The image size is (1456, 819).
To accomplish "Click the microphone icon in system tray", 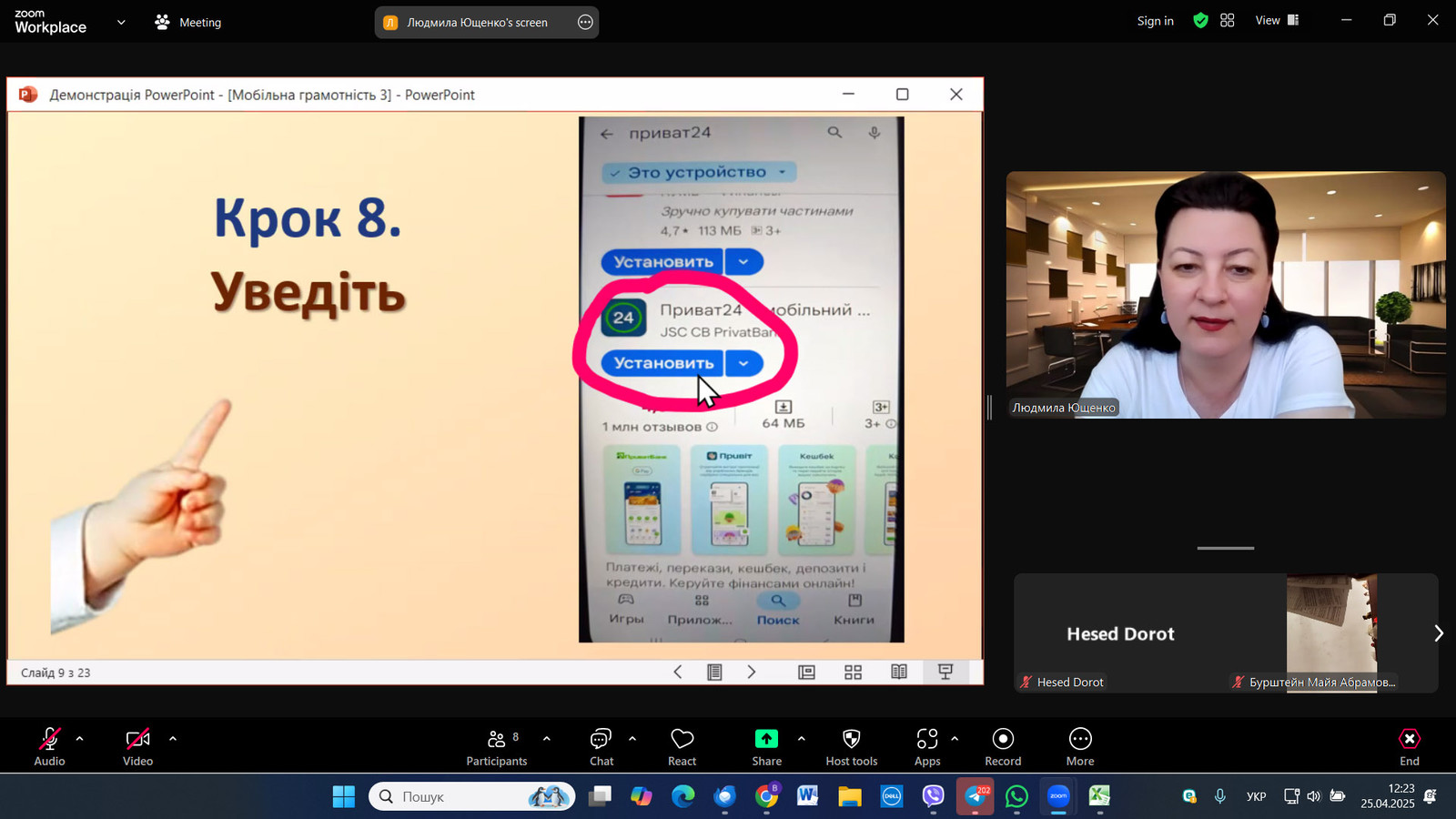I will (x=1219, y=796).
